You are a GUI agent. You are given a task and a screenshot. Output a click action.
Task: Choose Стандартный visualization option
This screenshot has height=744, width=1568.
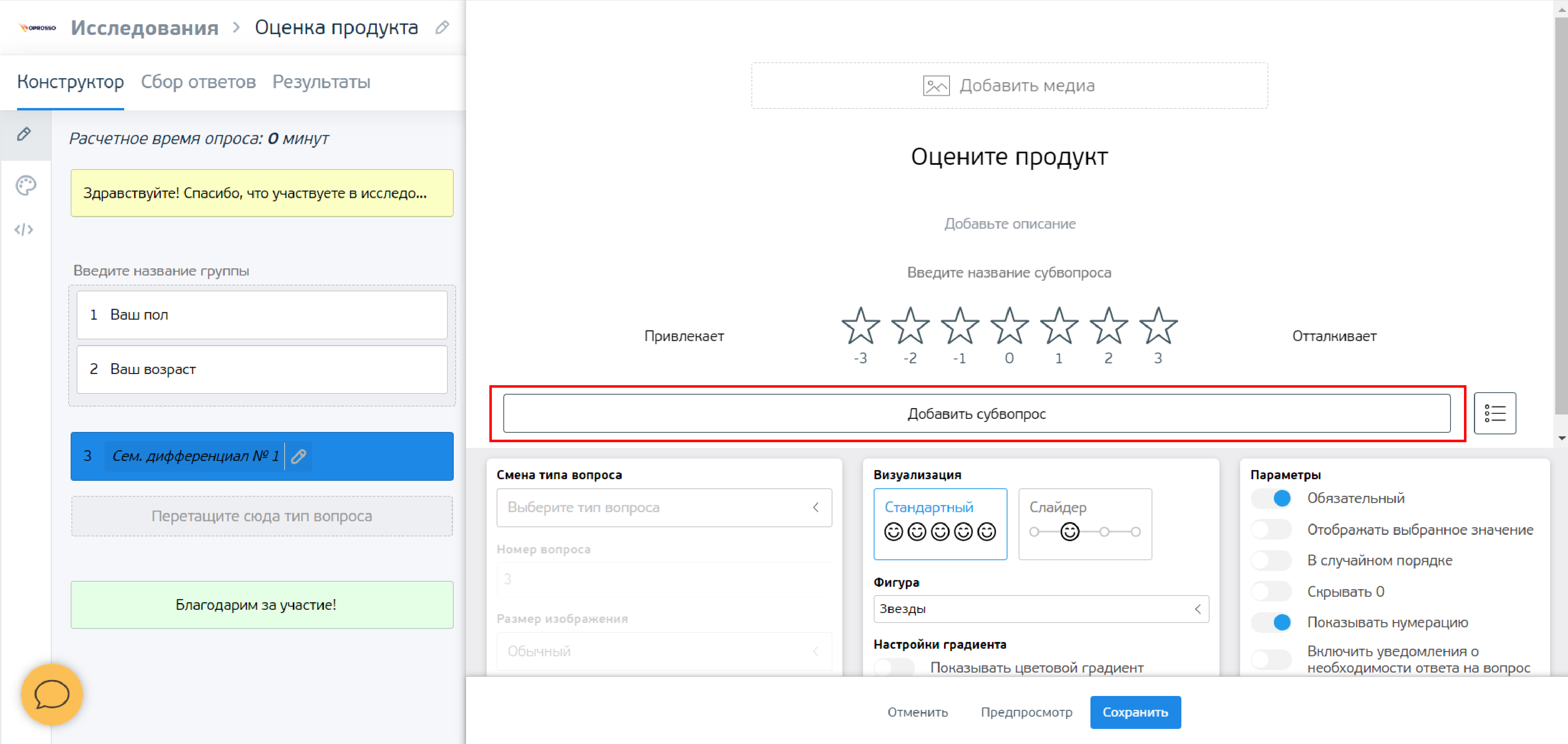[940, 524]
